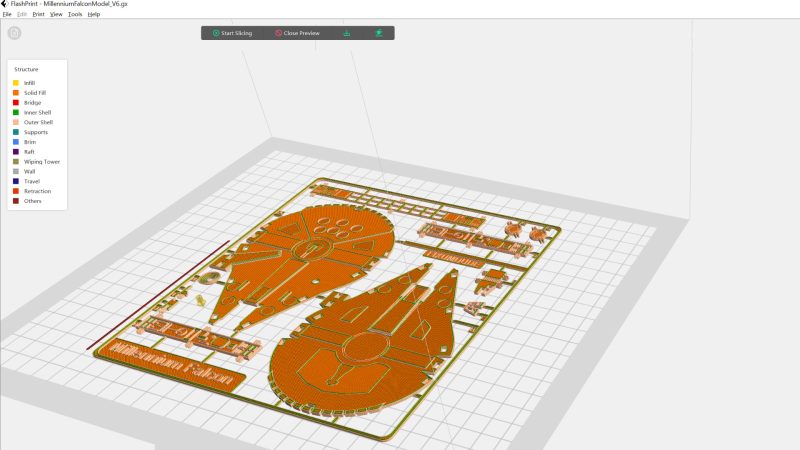800x450 pixels.
Task: Click the green Inner Shell color swatch
Action: tap(16, 112)
